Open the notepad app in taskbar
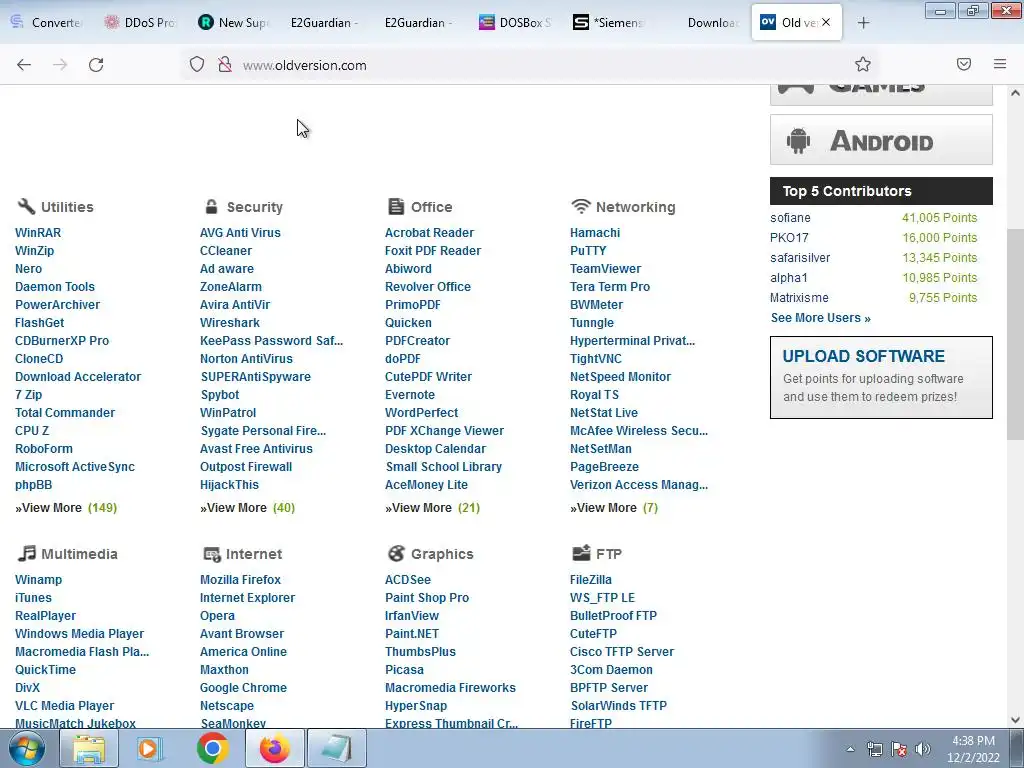The width and height of the screenshot is (1024, 768). pyautogui.click(x=336, y=748)
